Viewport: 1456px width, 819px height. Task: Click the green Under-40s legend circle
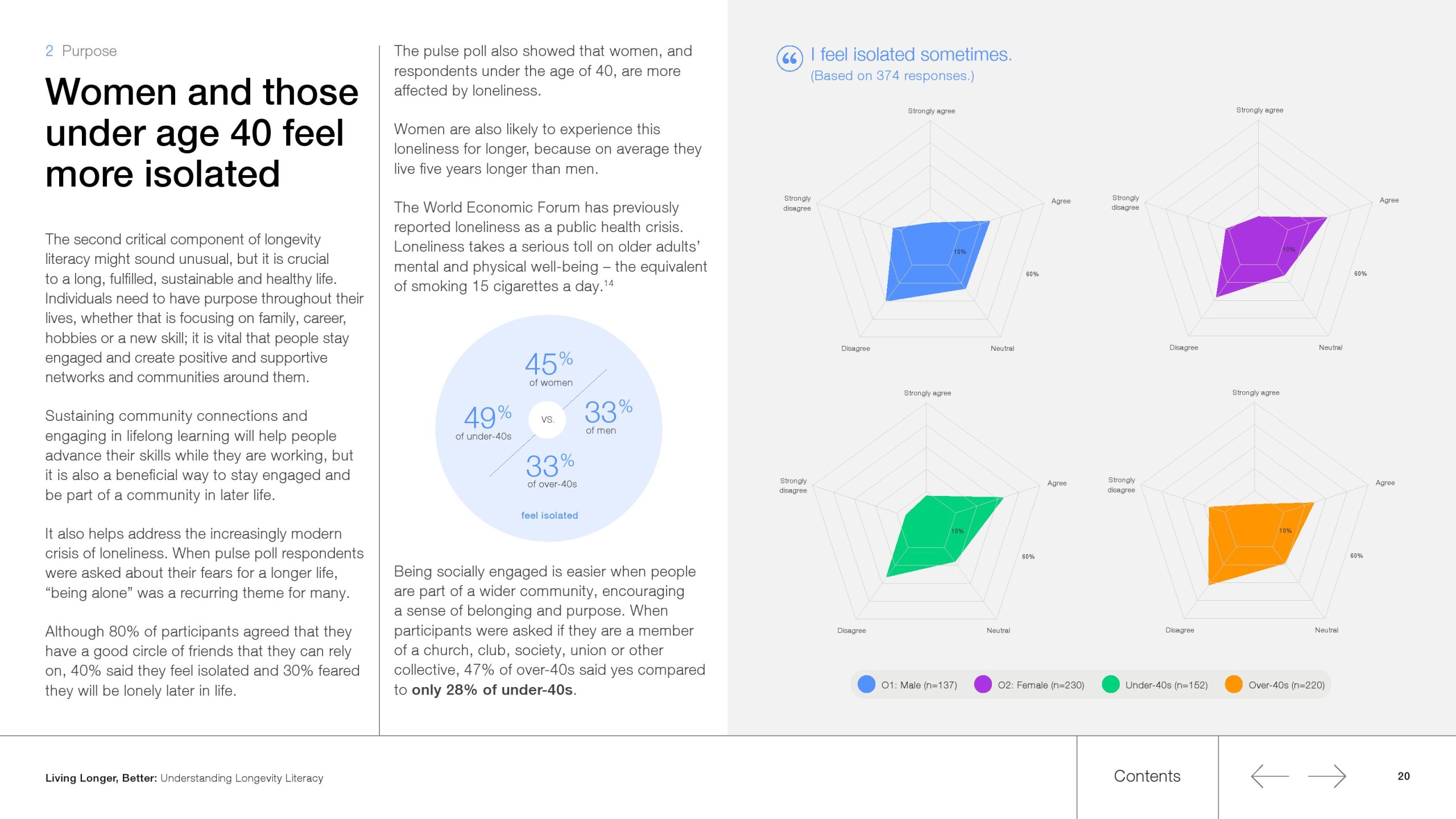(1110, 684)
